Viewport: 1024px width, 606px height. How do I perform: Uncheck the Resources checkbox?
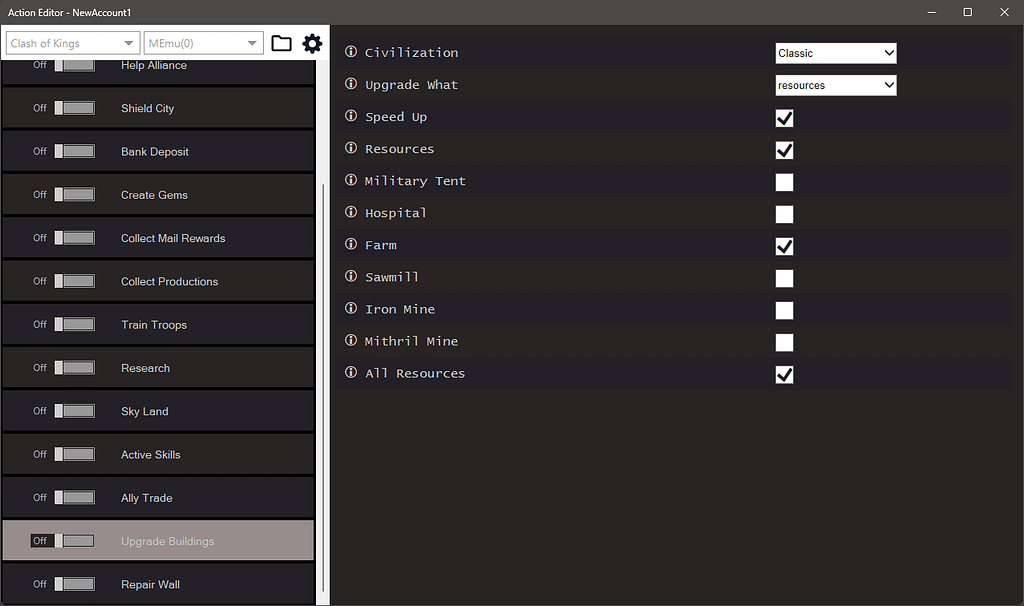tap(784, 150)
